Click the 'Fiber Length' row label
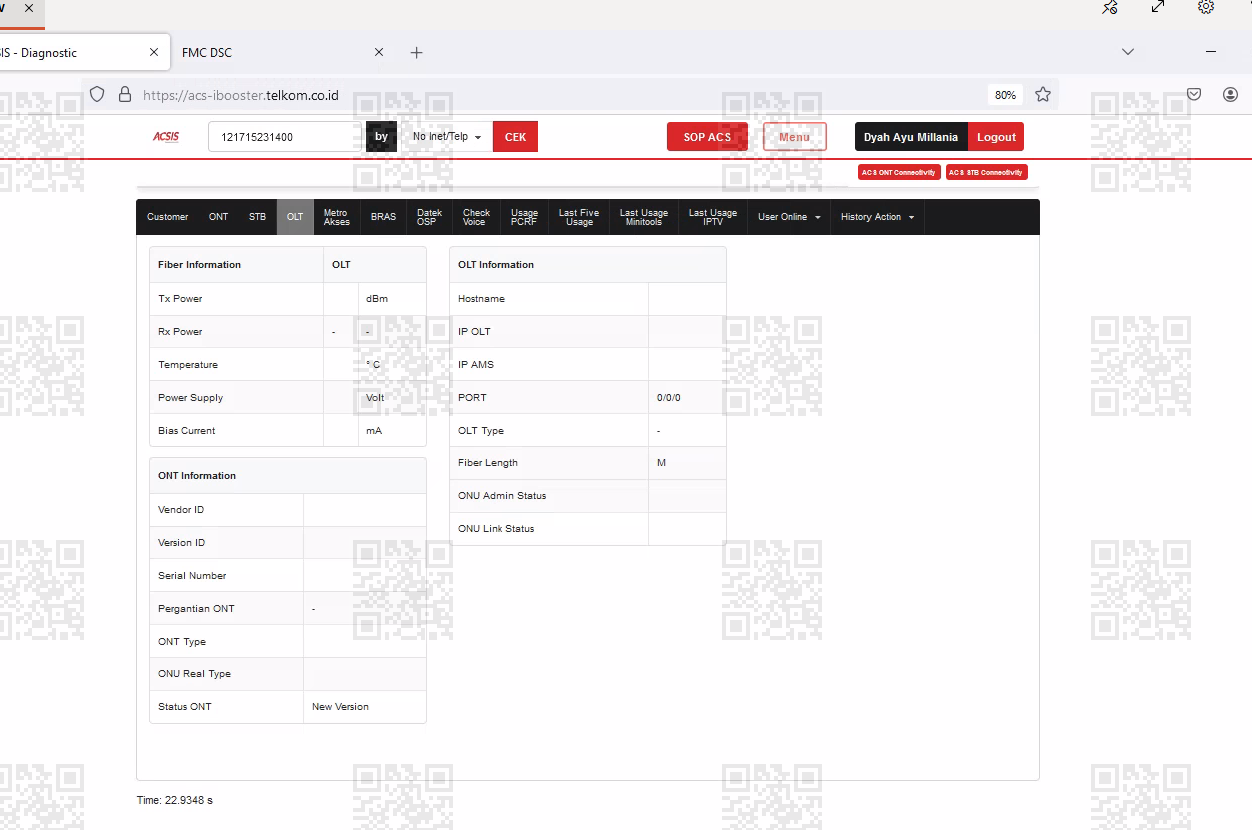Viewport: 1252px width, 830px height. (488, 463)
